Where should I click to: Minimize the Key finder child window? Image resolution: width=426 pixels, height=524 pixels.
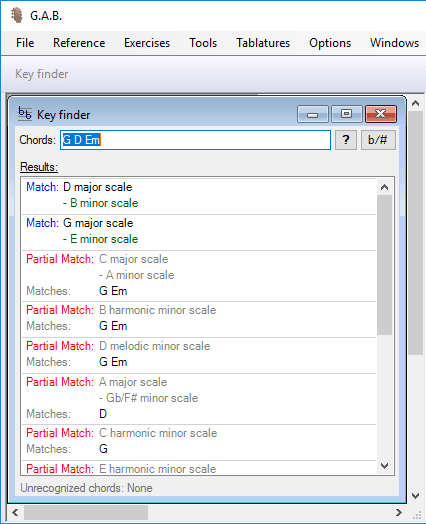point(313,114)
